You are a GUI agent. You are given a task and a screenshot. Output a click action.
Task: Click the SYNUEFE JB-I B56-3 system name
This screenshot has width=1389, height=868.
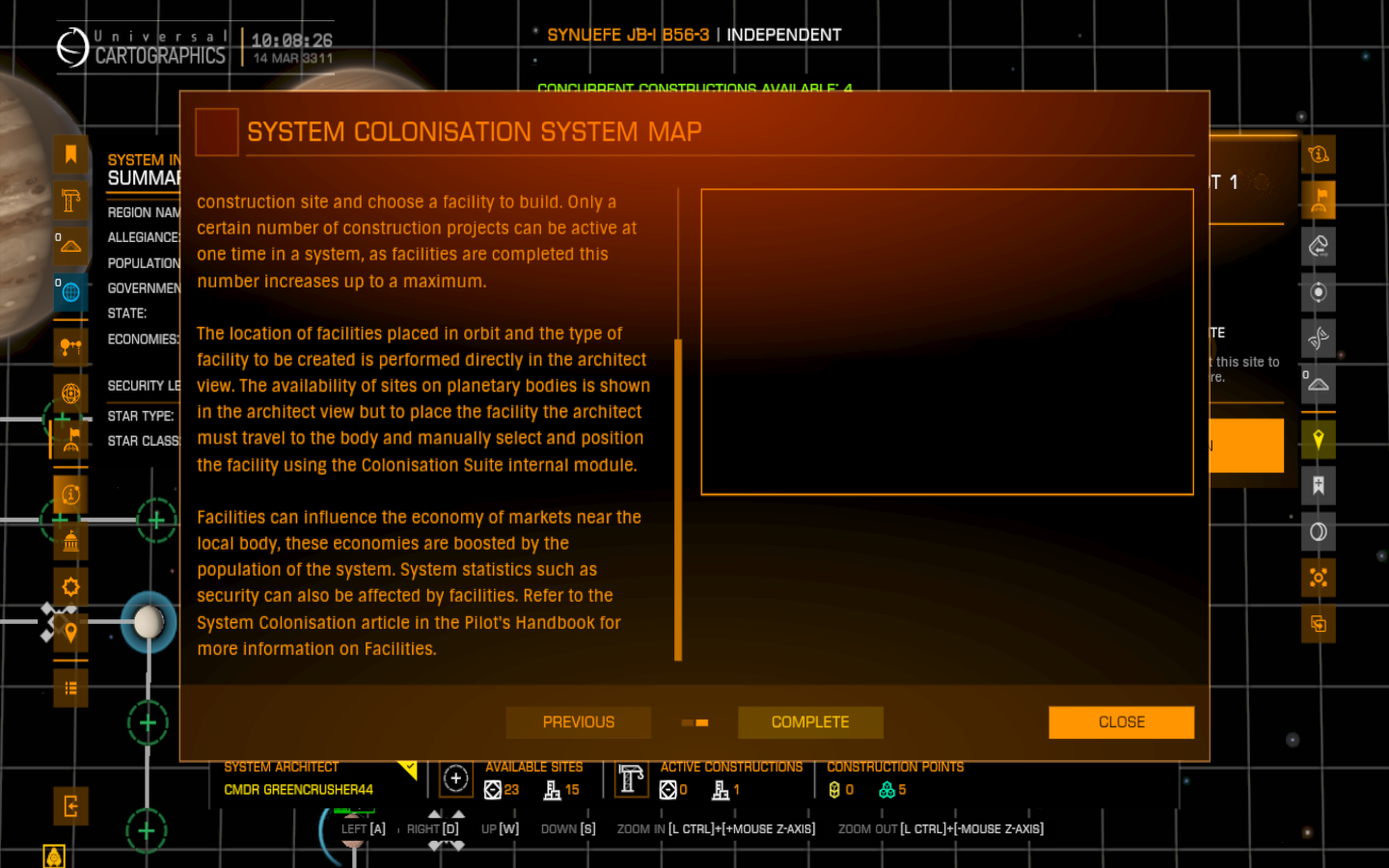[628, 35]
